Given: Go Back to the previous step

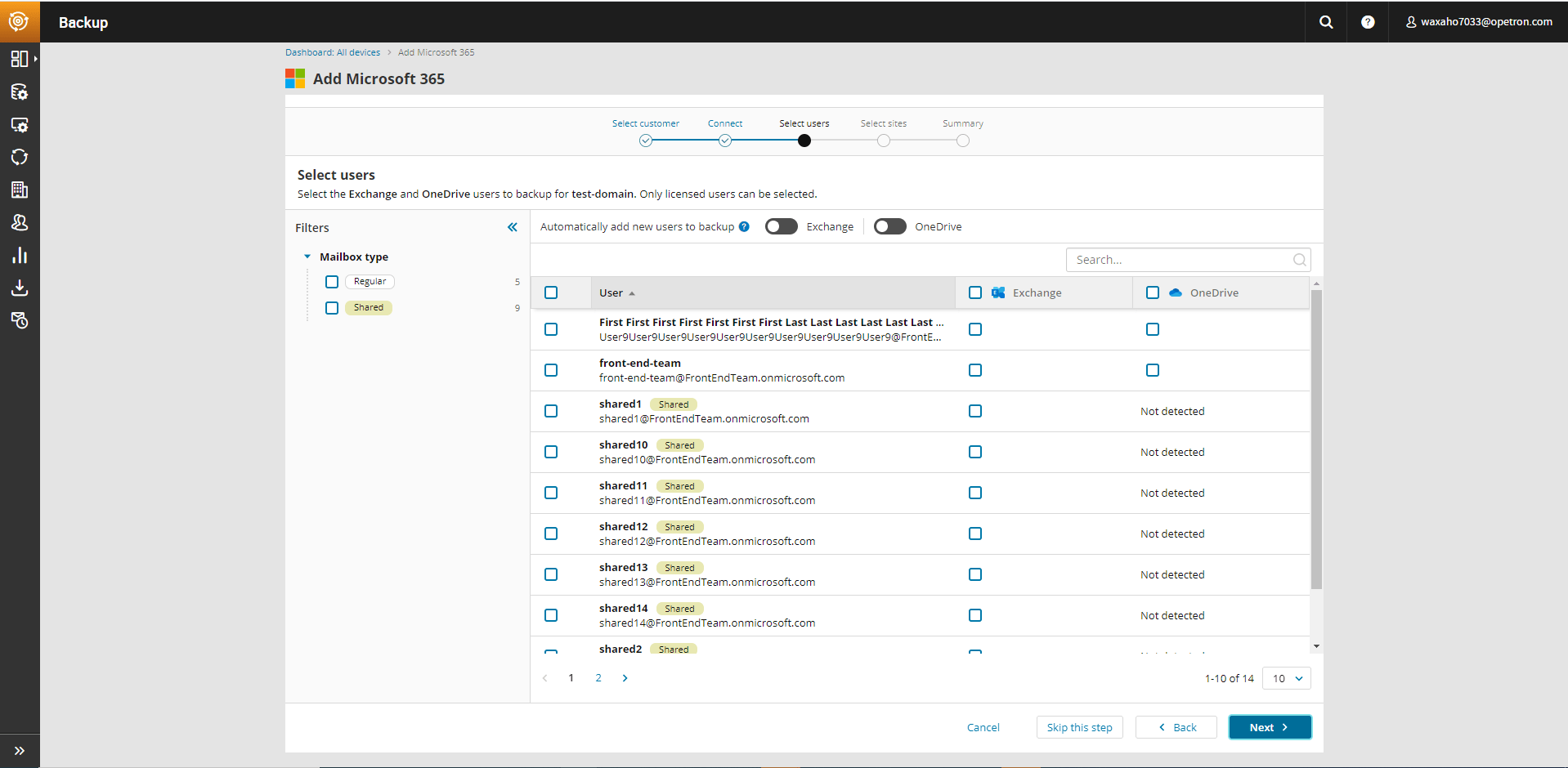Looking at the screenshot, I should 1176,727.
